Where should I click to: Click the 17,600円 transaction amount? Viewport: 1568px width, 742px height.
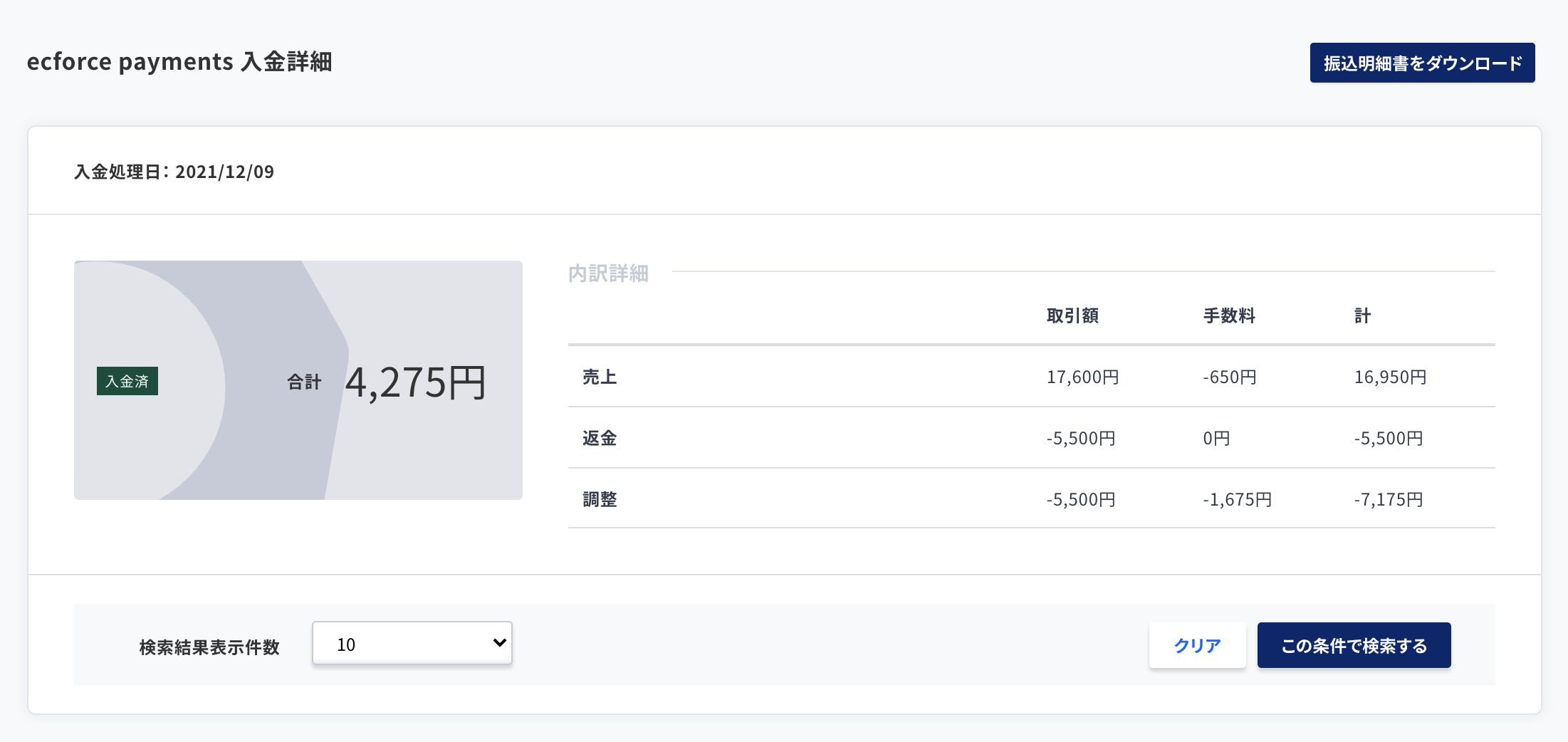point(1082,377)
